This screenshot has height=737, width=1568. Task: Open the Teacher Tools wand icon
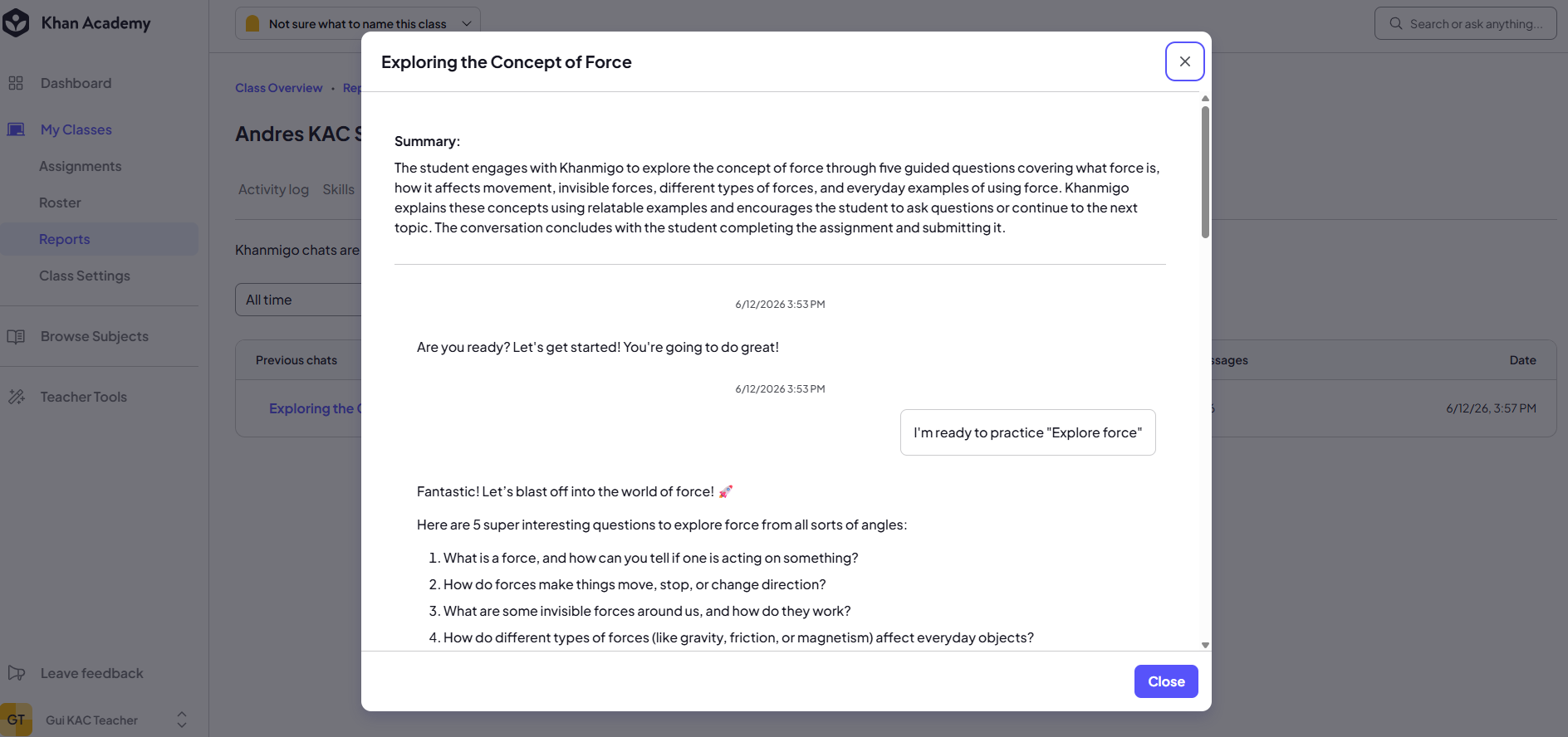(16, 397)
